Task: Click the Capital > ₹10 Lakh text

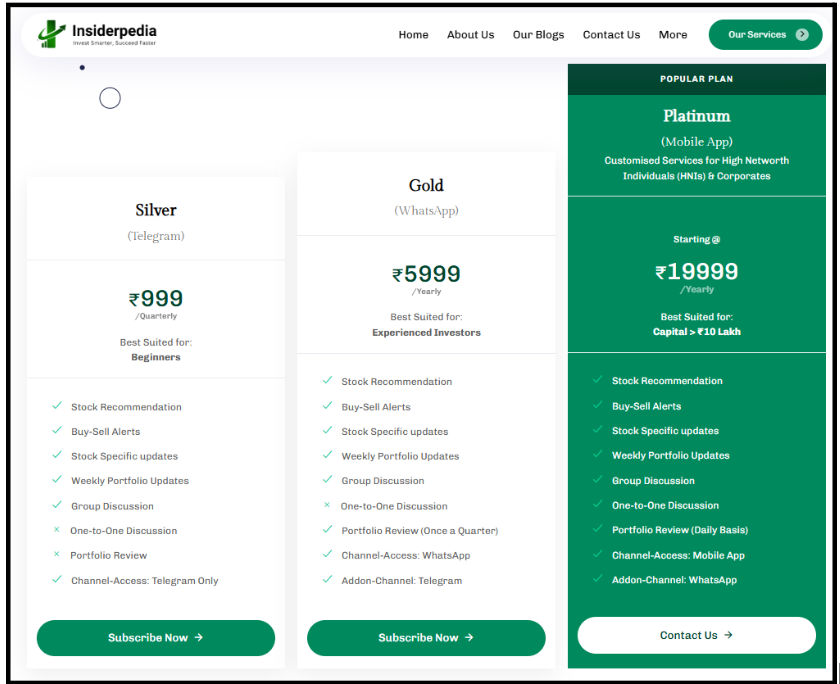Action: (x=696, y=332)
